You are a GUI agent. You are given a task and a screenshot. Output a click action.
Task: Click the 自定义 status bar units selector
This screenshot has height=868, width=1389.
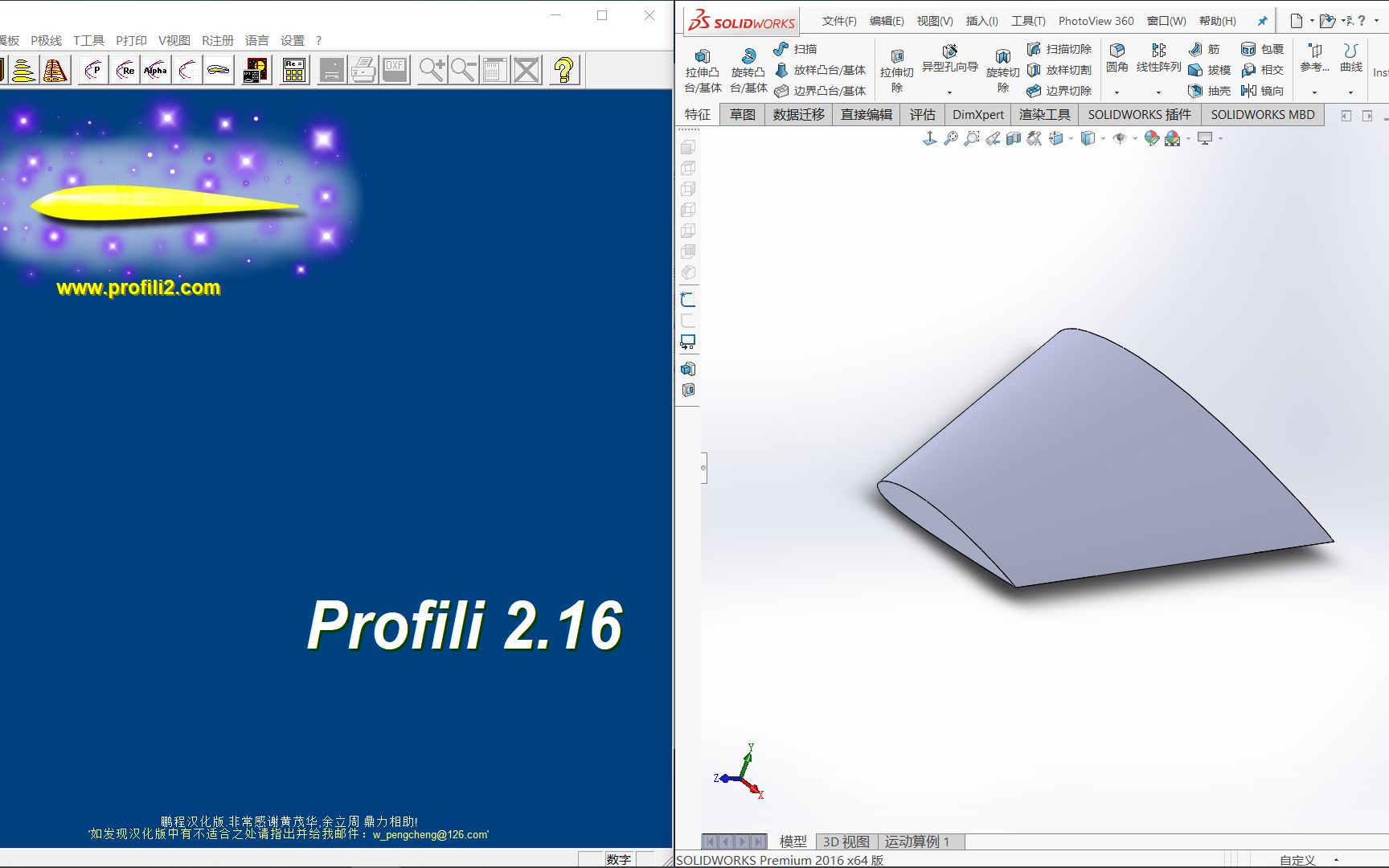point(1297,860)
